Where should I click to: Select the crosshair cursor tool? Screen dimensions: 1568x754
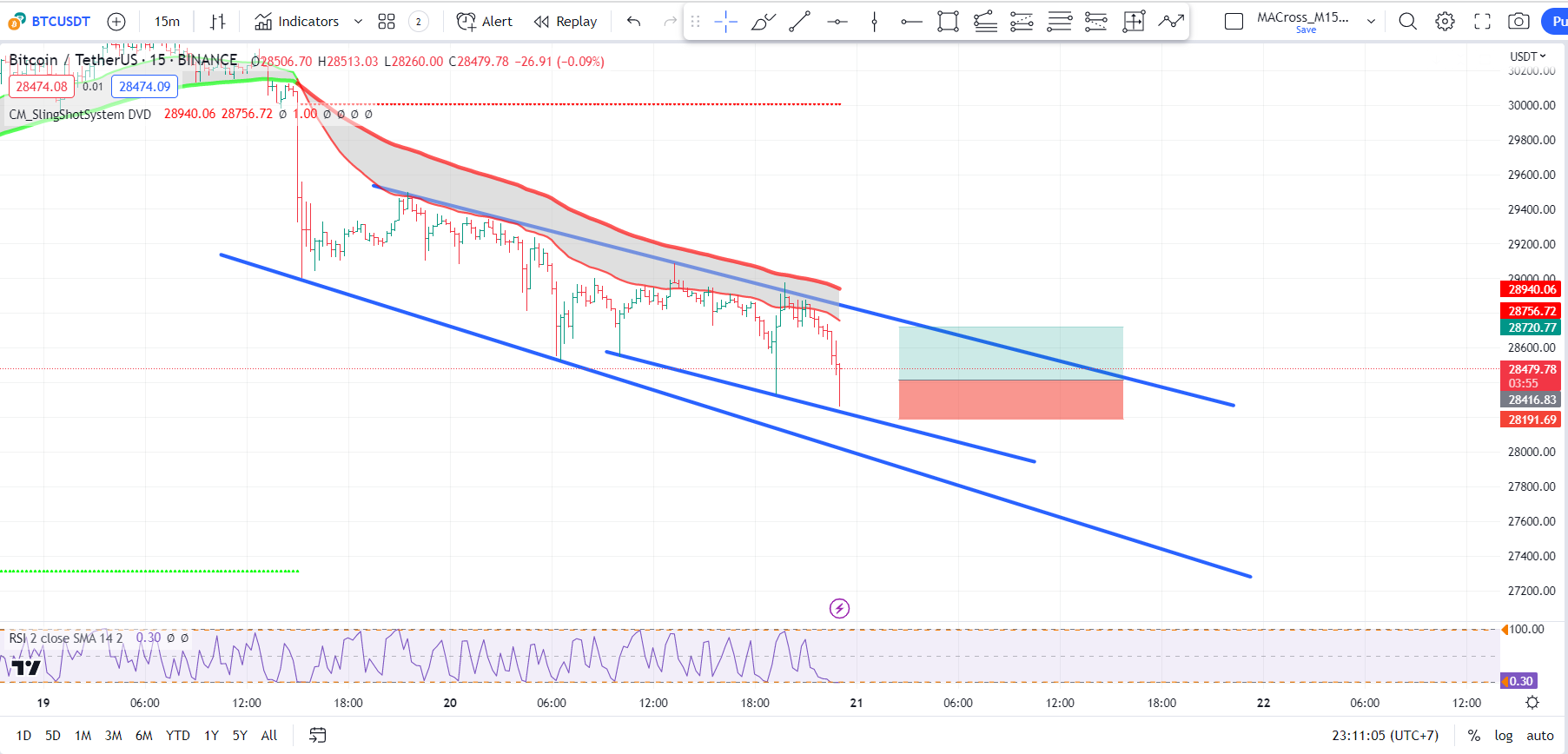[726, 22]
